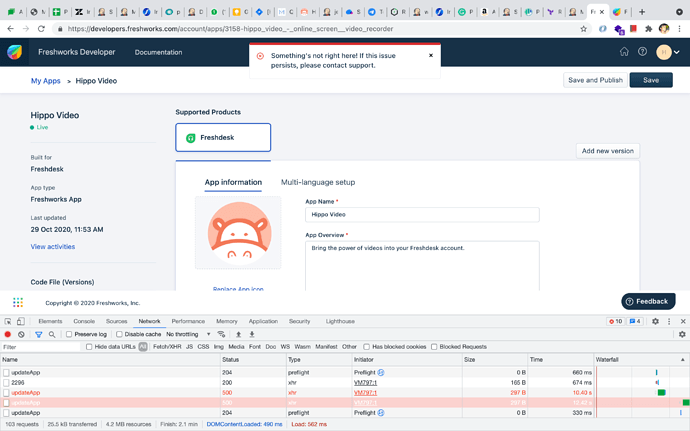Click into the App Overview text area
Viewport: 690px width, 431px height.
click(x=422, y=265)
